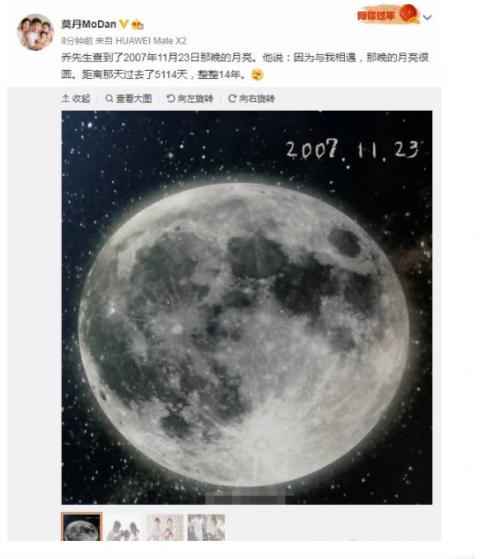Select the moon thumbnail
This screenshot has width=480, height=559.
click(82, 527)
